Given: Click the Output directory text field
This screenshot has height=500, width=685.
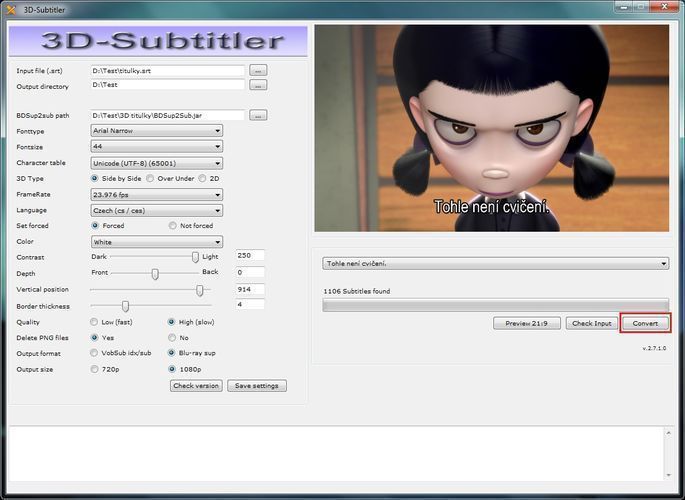Looking at the screenshot, I should 167,85.
